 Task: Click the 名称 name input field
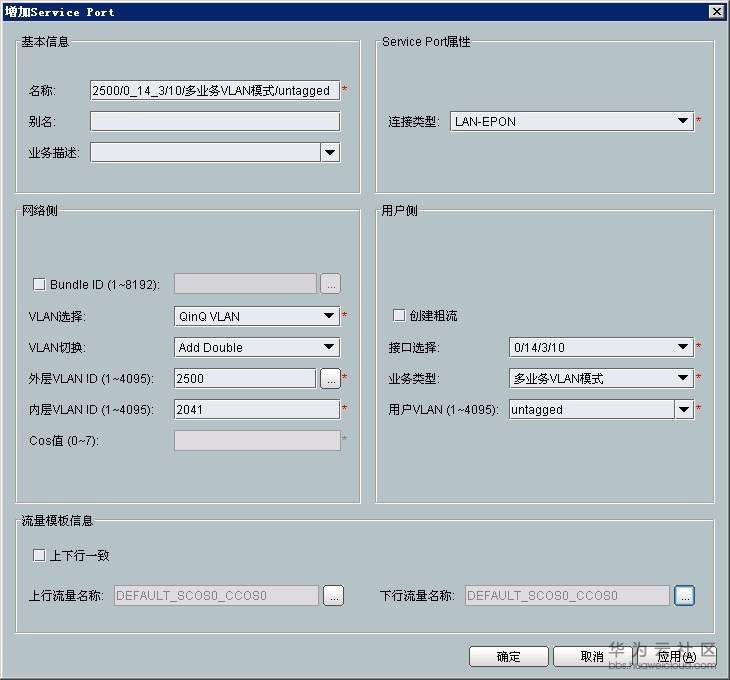click(x=215, y=90)
